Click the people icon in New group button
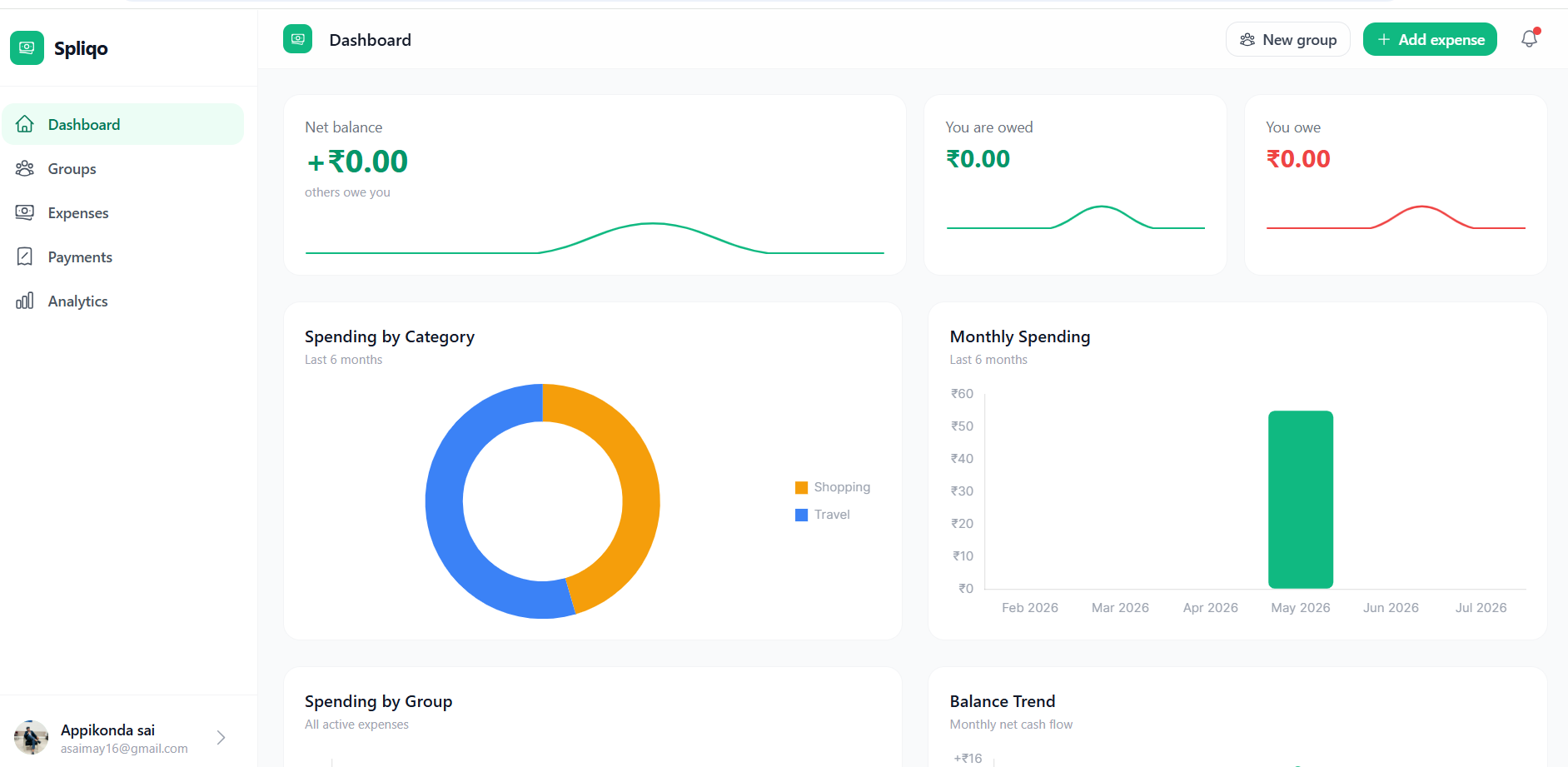The image size is (1568, 767). pos(1247,39)
